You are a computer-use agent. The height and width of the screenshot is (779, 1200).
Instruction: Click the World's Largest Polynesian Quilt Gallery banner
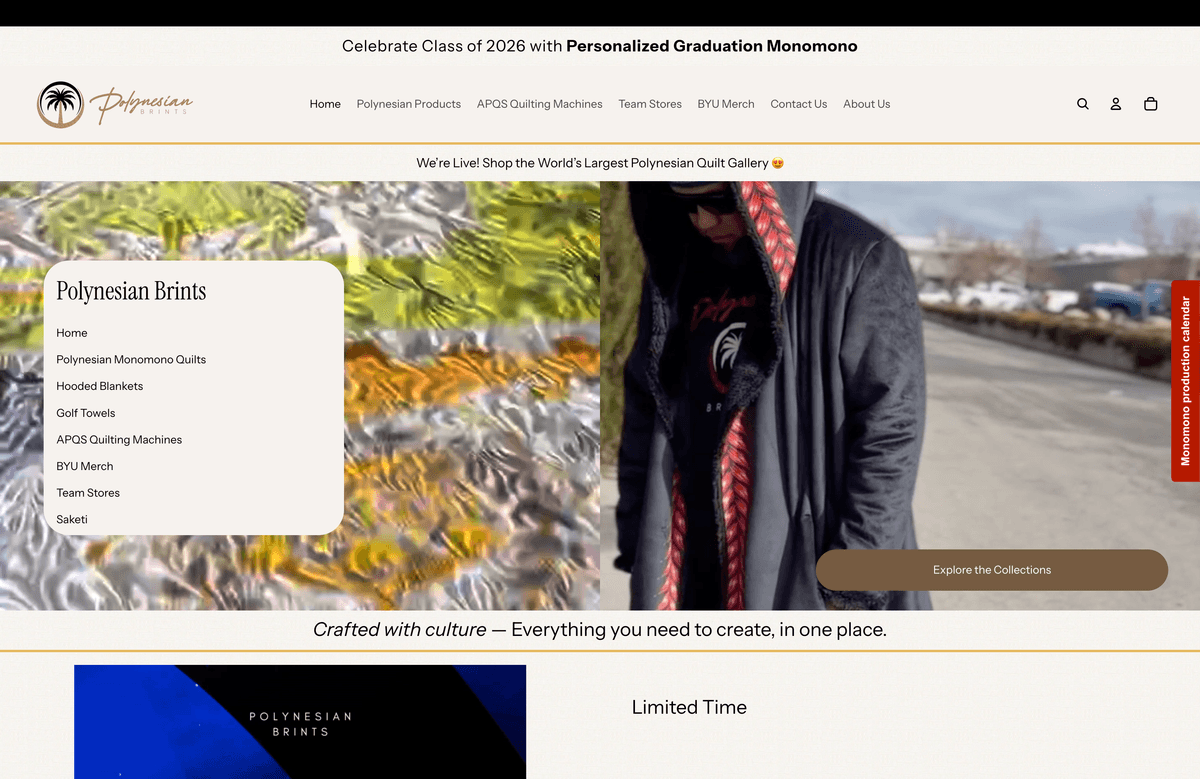click(600, 163)
